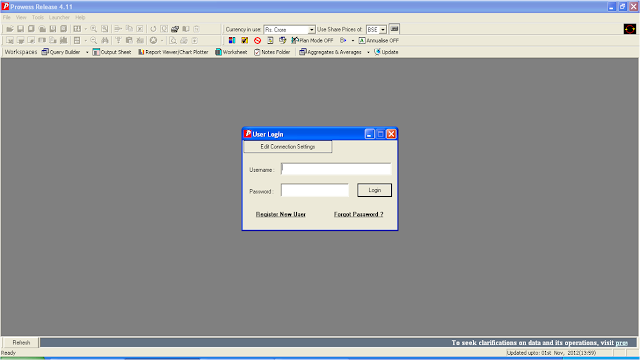The image size is (640, 360).
Task: Click the black circular logo icon at top right
Action: 629,29
